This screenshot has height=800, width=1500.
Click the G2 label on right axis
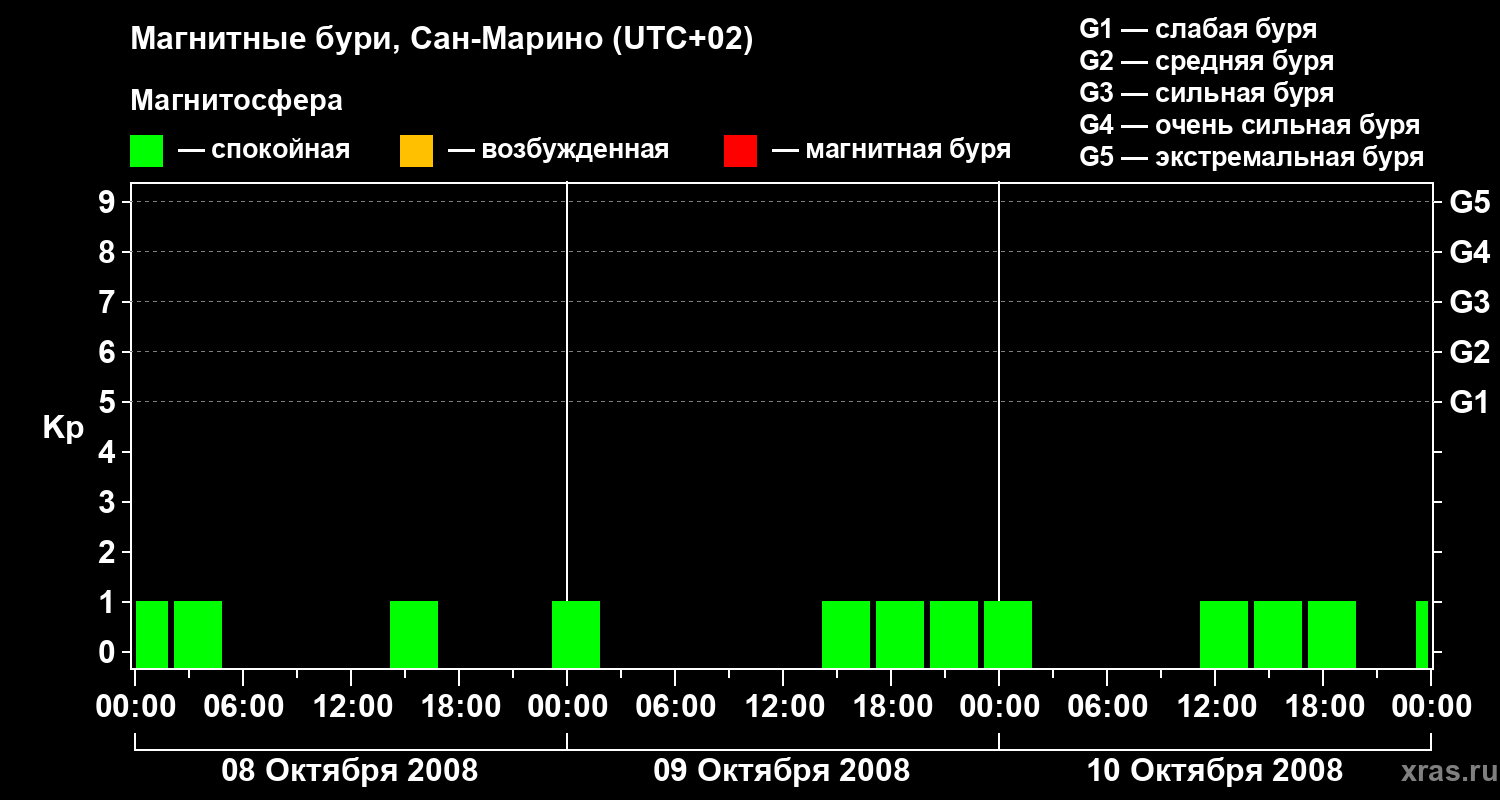tap(1469, 352)
